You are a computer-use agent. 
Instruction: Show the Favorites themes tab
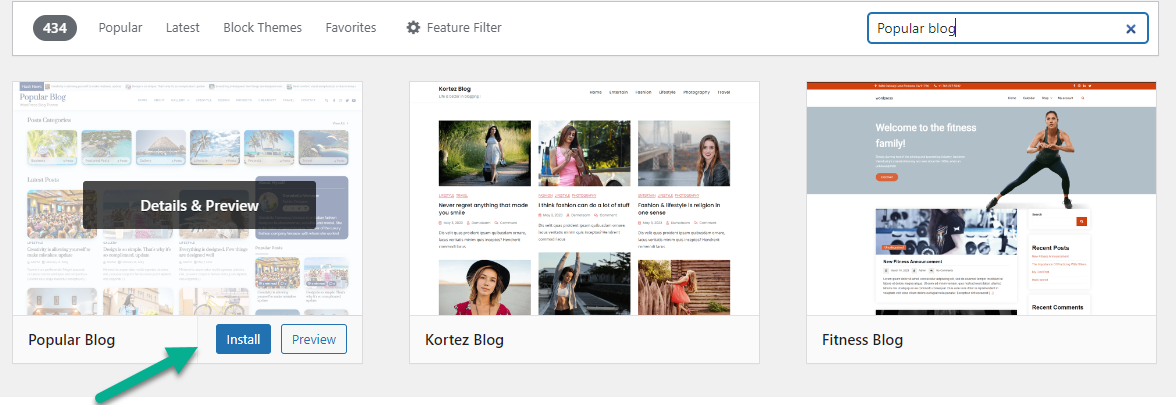point(351,28)
